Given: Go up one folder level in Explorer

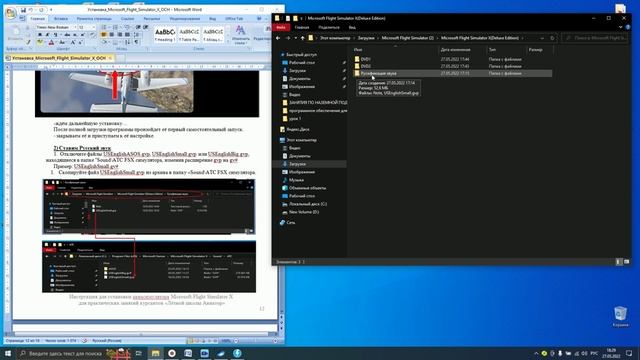Looking at the screenshot, I should pos(302,38).
